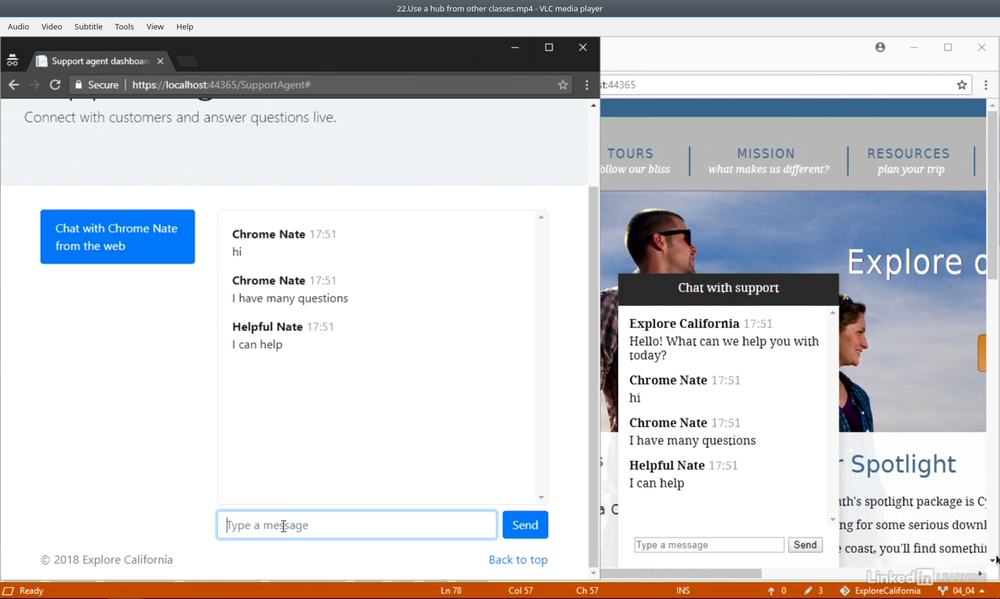Click the forward navigation arrow
The width and height of the screenshot is (1000, 599).
point(34,85)
